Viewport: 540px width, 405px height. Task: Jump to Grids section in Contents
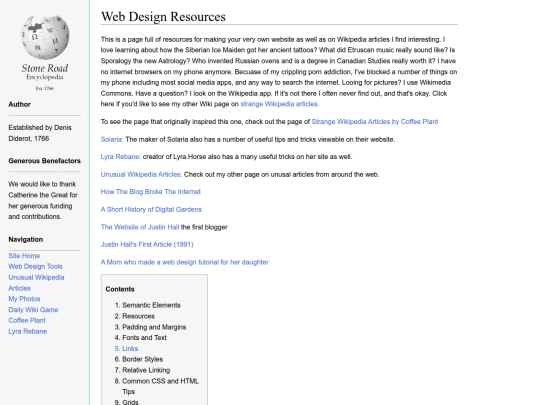point(130,402)
